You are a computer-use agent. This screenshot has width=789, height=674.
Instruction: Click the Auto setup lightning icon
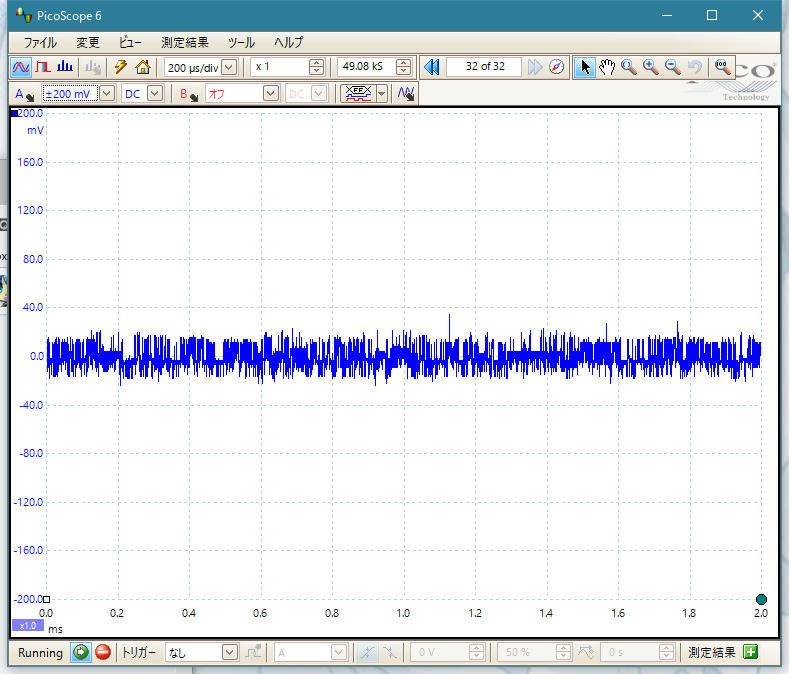120,67
